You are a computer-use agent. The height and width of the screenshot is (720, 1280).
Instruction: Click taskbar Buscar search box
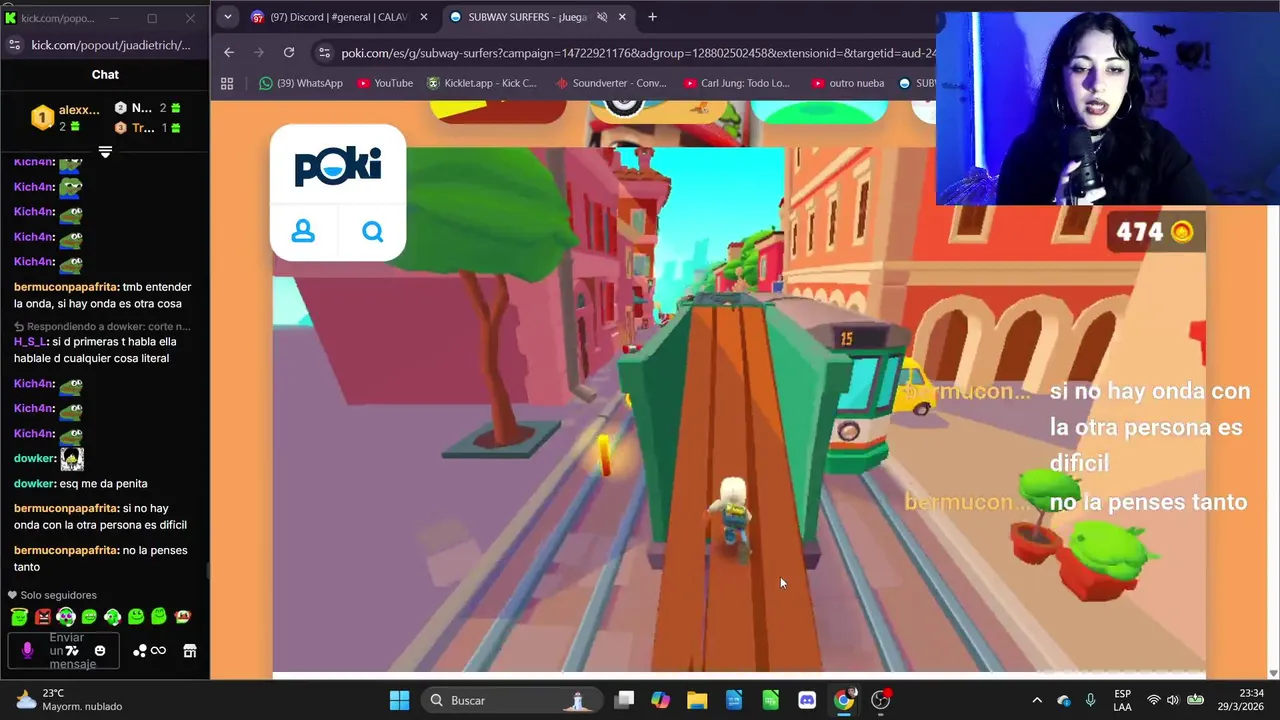click(512, 700)
